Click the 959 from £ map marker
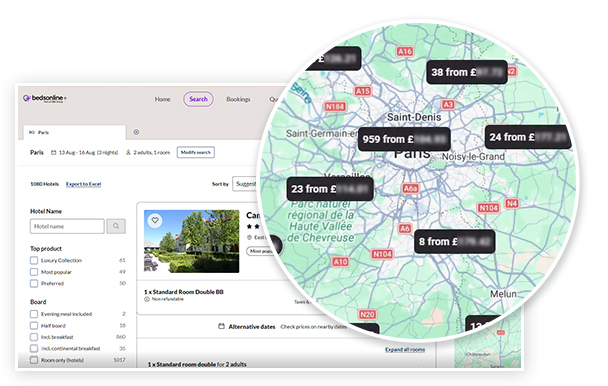608x386 pixels. (404, 139)
